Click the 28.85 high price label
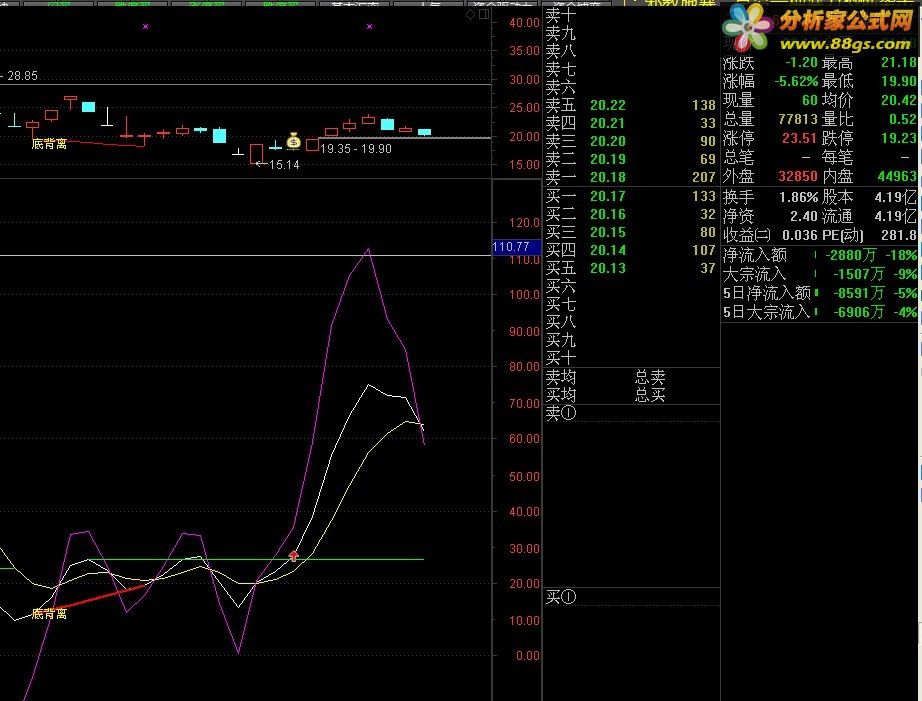This screenshot has height=701, width=922. (22, 76)
